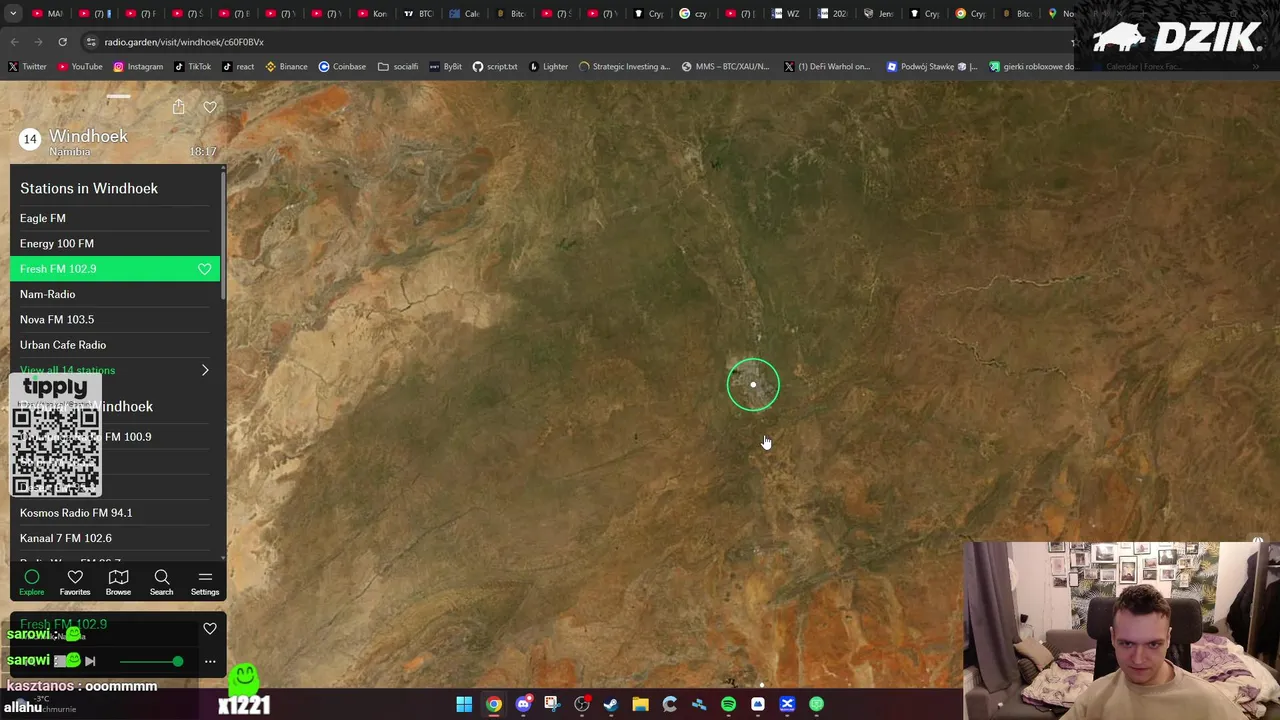Open Spotify from the taskbar
This screenshot has width=1280, height=720.
(728, 704)
